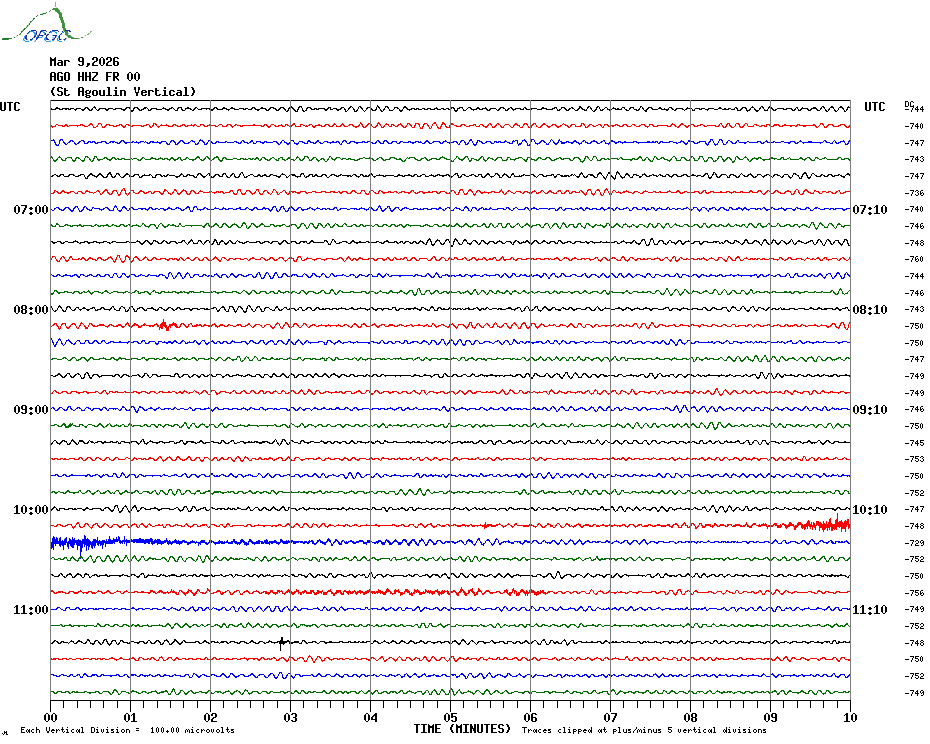This screenshot has height=744, width=930.
Task: Click the "Each Vertical Division = 100.00 microvolts" note
Action: pos(128,730)
